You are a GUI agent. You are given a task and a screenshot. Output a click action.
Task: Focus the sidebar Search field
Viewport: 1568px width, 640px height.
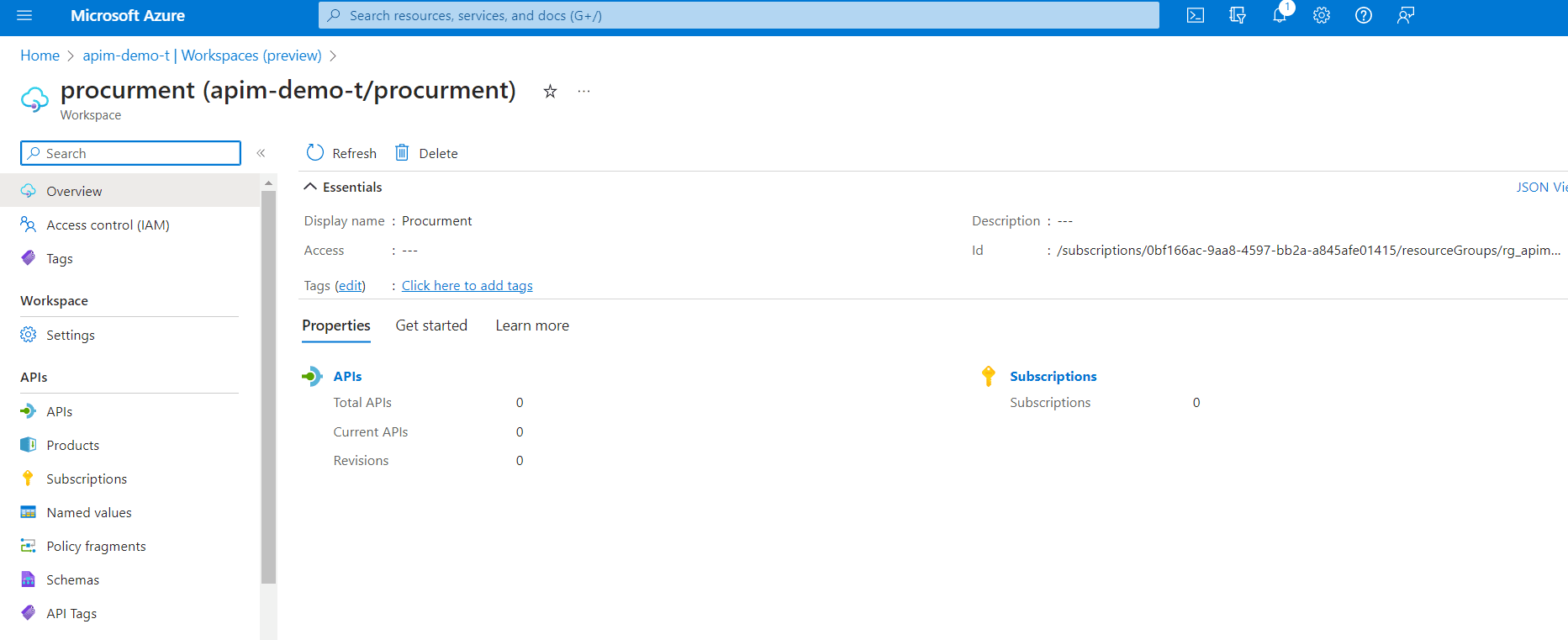click(130, 153)
